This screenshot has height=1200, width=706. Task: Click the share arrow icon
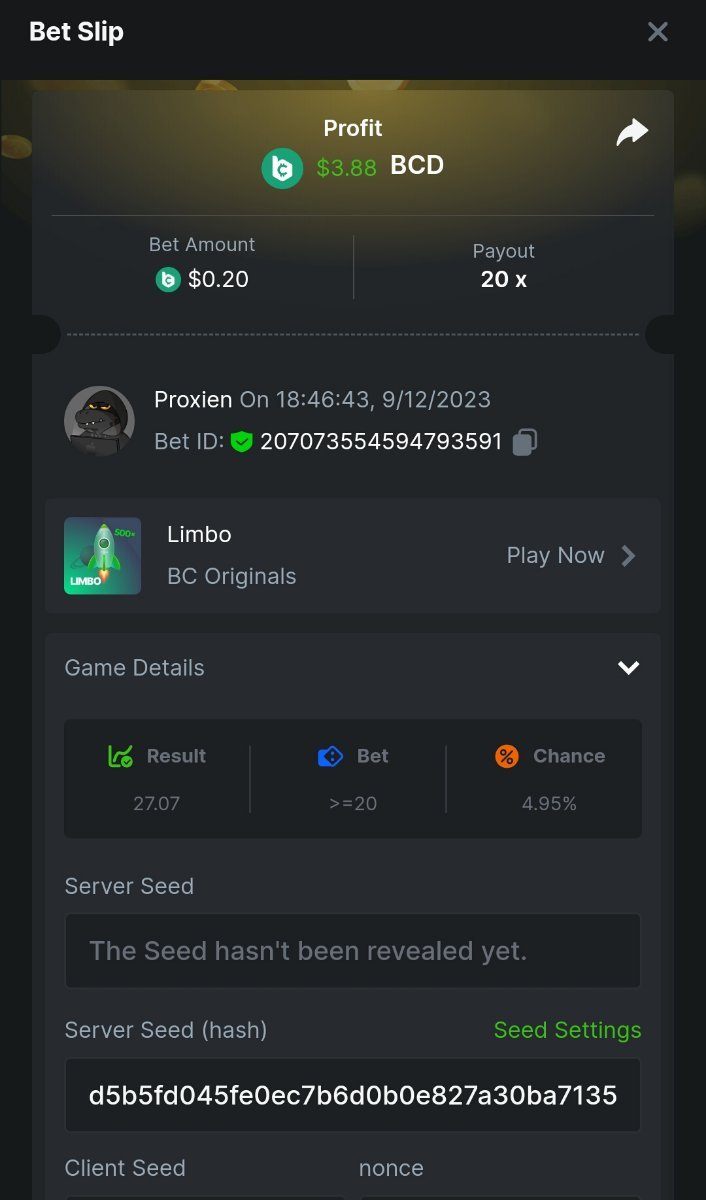pos(632,132)
